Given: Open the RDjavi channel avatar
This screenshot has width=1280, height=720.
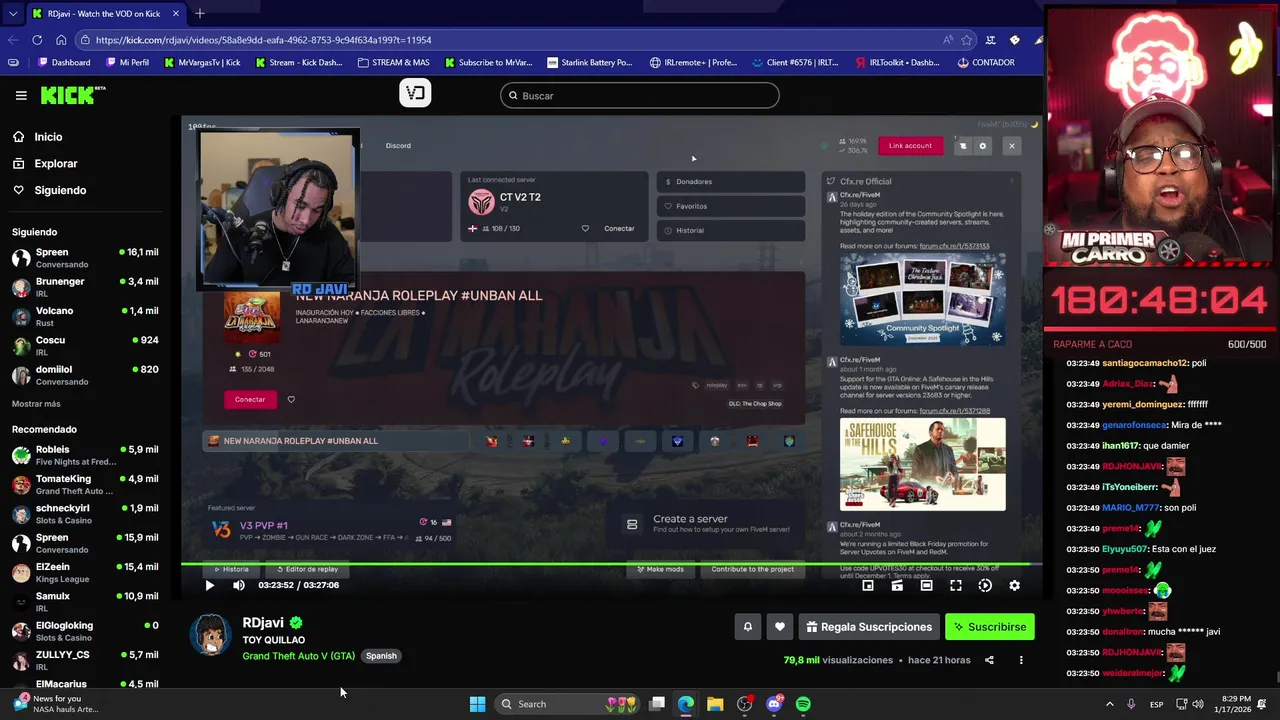Looking at the screenshot, I should (210, 636).
